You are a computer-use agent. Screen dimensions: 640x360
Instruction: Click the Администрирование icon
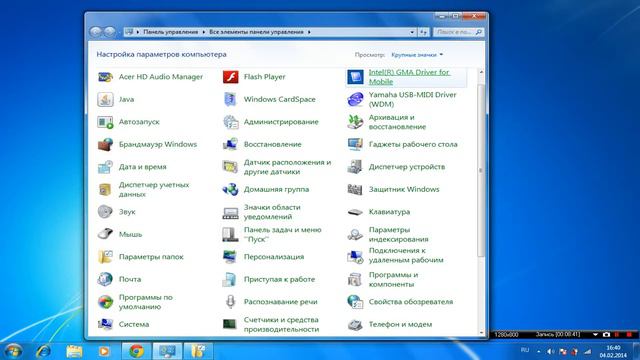230,122
